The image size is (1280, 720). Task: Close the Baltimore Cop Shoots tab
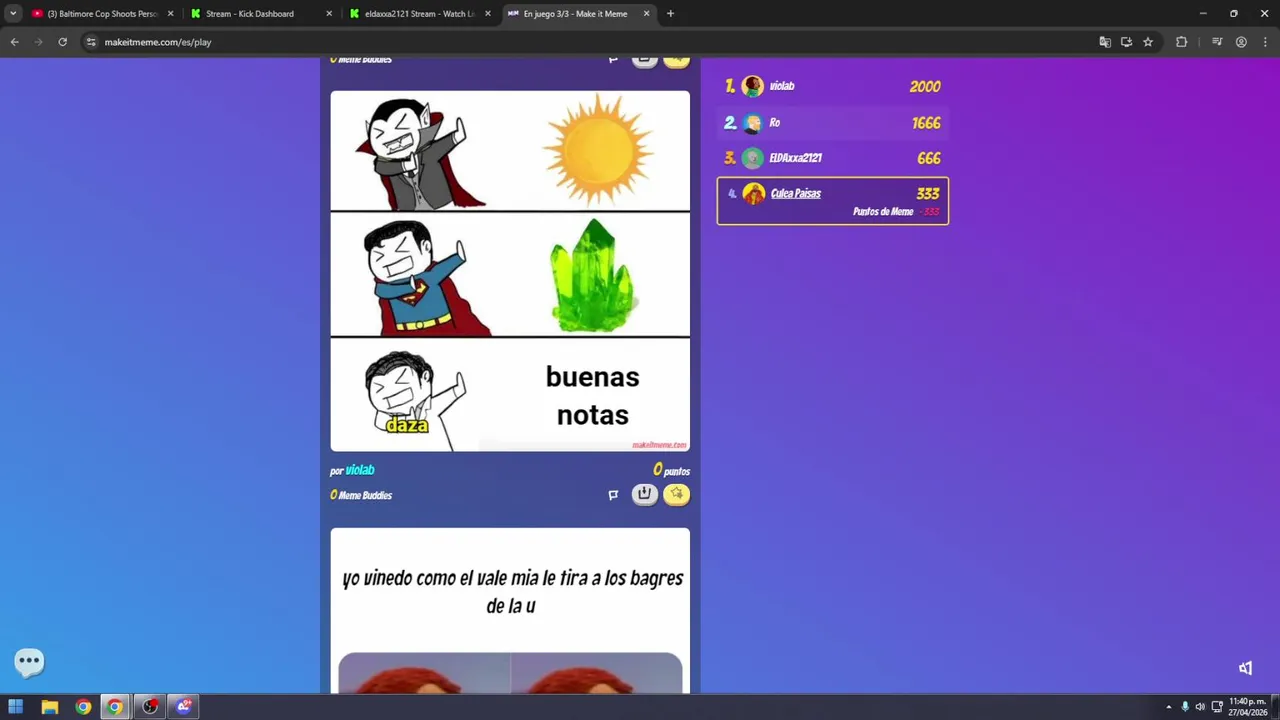pyautogui.click(x=170, y=14)
